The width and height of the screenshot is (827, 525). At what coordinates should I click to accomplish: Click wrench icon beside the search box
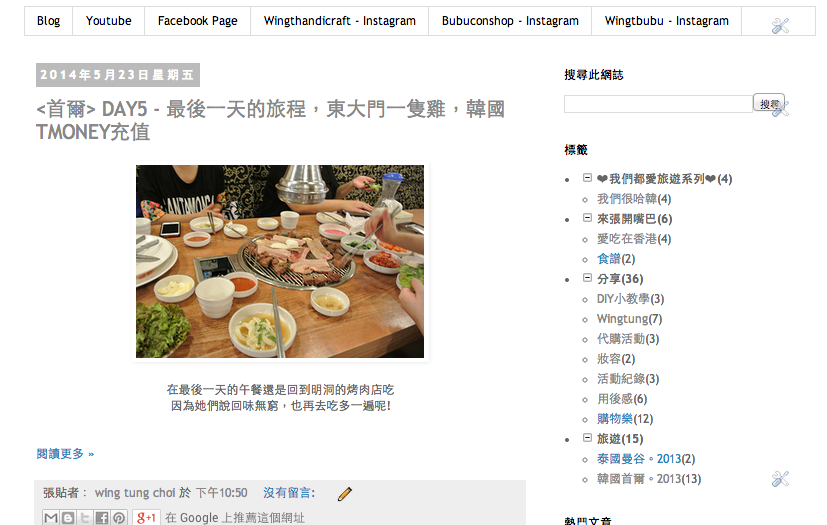780,108
